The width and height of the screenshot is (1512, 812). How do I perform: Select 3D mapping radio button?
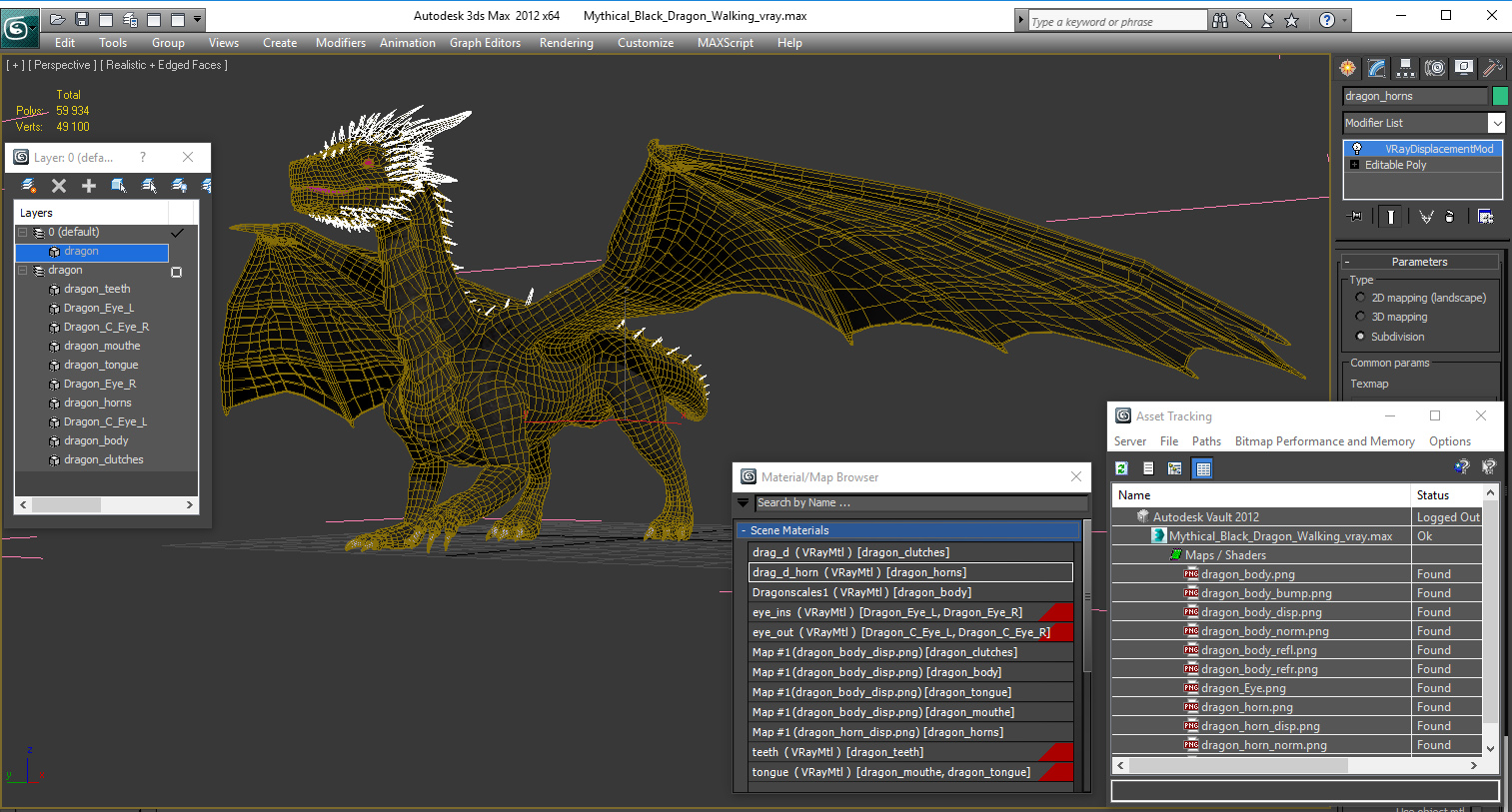(1360, 317)
